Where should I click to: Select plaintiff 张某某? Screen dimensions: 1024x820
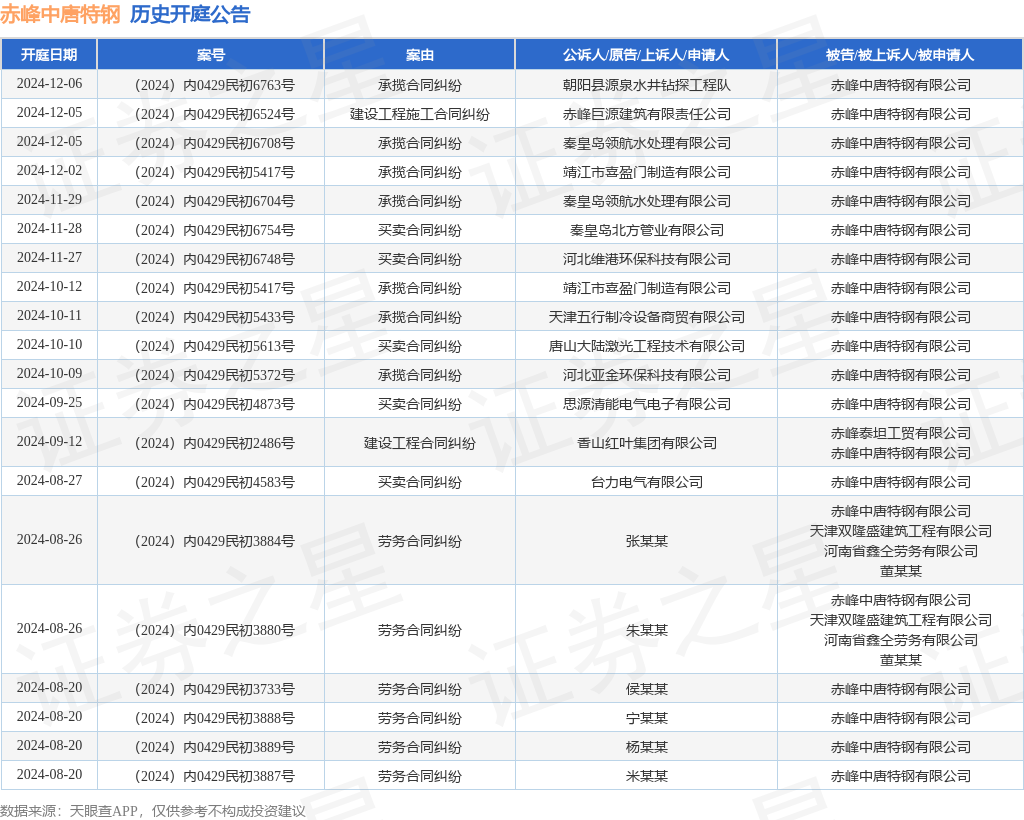point(647,541)
